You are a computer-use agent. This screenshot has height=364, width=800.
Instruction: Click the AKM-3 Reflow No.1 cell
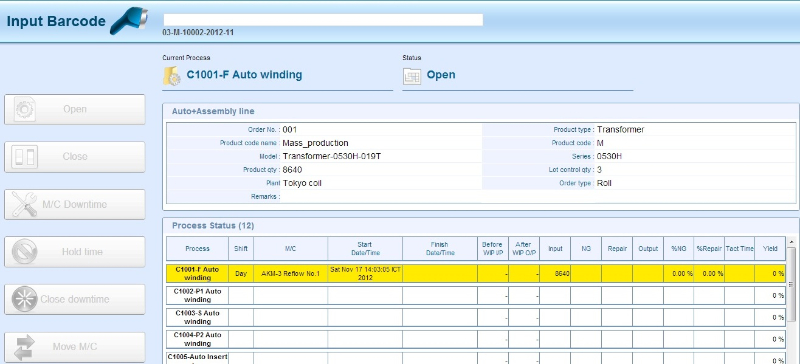[291, 274]
